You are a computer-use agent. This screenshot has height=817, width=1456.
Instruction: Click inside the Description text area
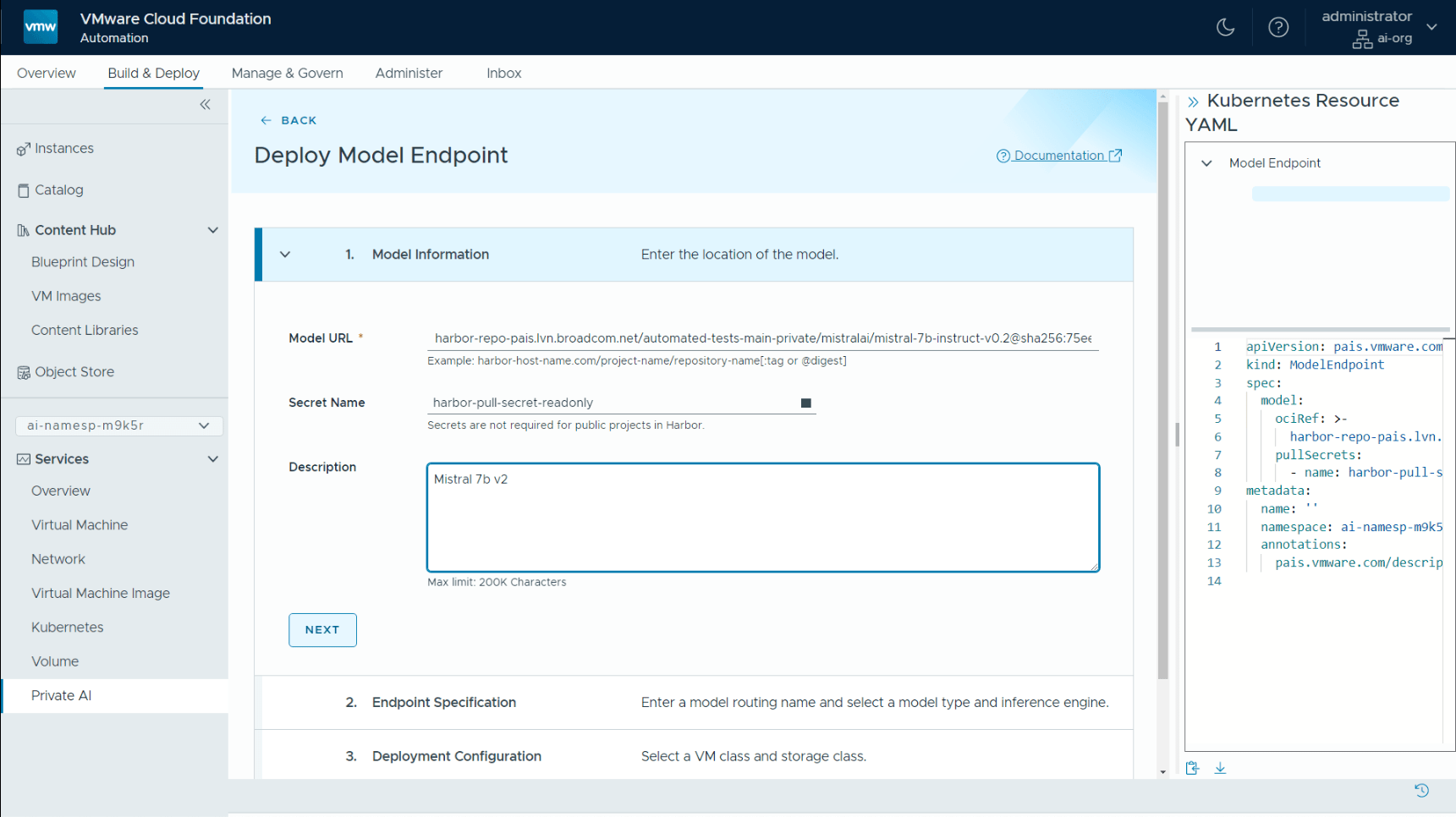click(761, 517)
